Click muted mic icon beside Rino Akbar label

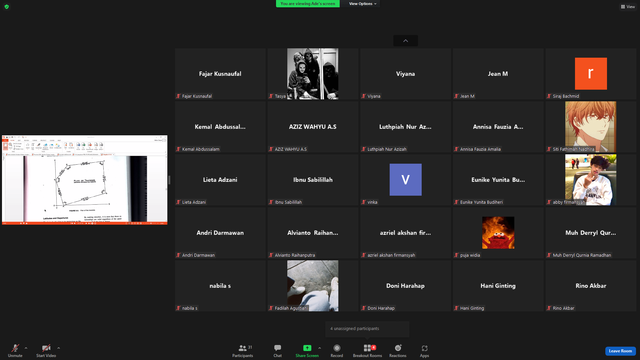coord(549,309)
